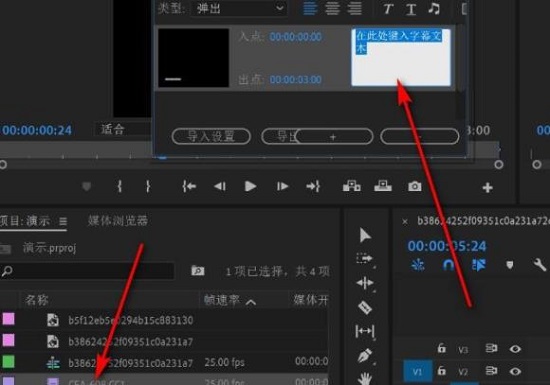Click the Lift button
The image size is (550, 385).
(351, 186)
